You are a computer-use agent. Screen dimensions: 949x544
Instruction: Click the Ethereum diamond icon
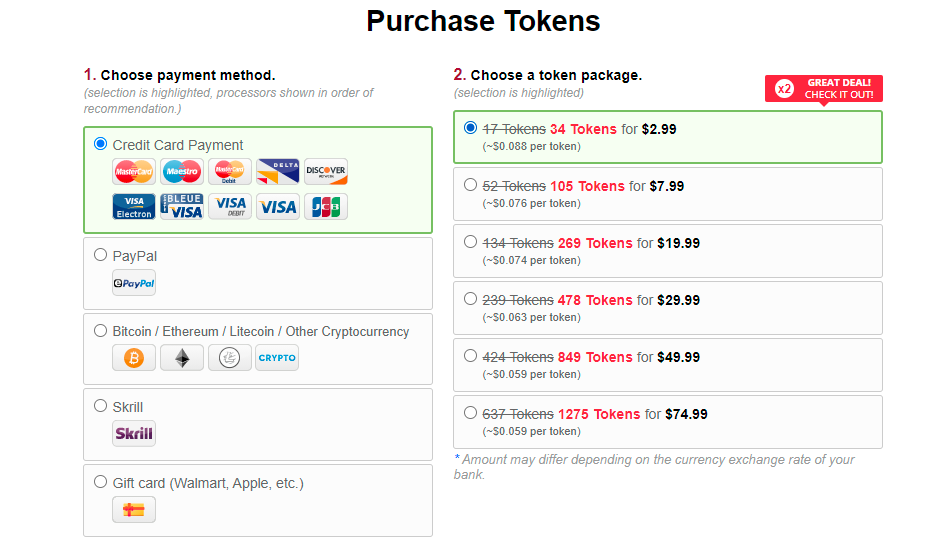click(x=182, y=358)
